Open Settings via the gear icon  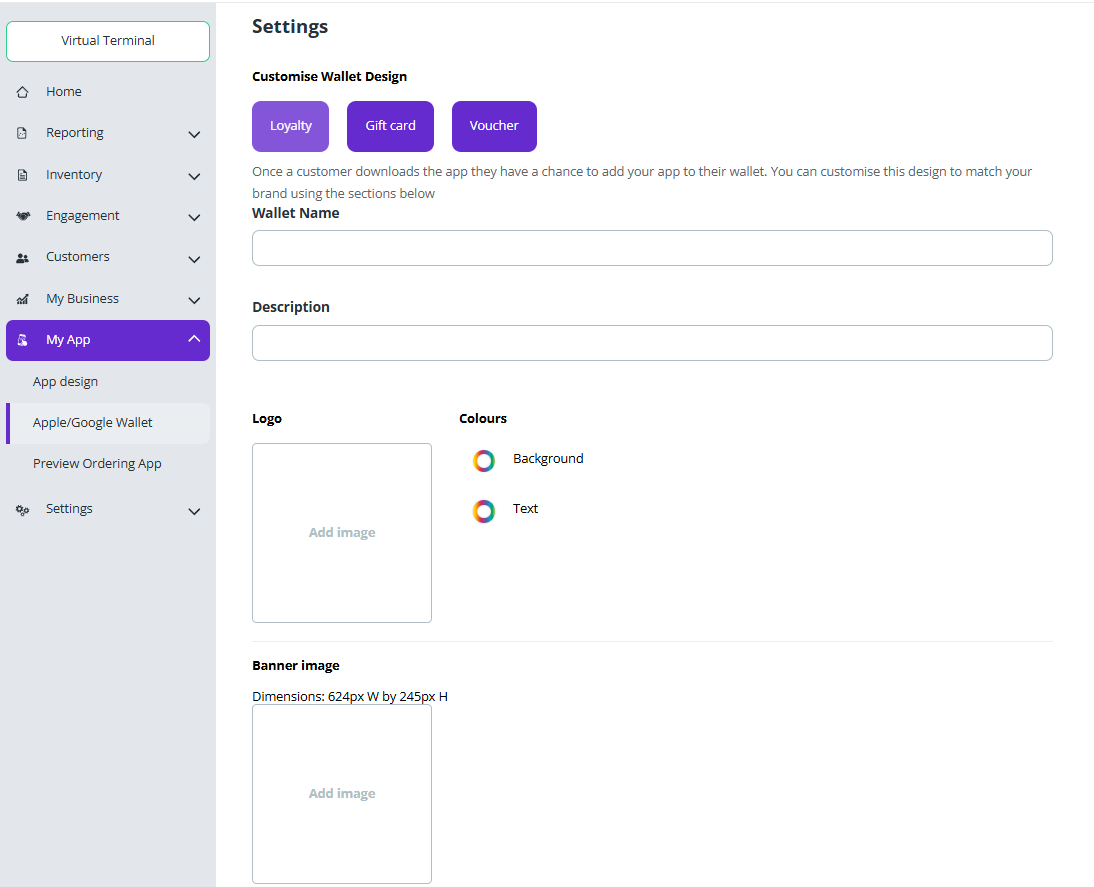pyautogui.click(x=22, y=509)
